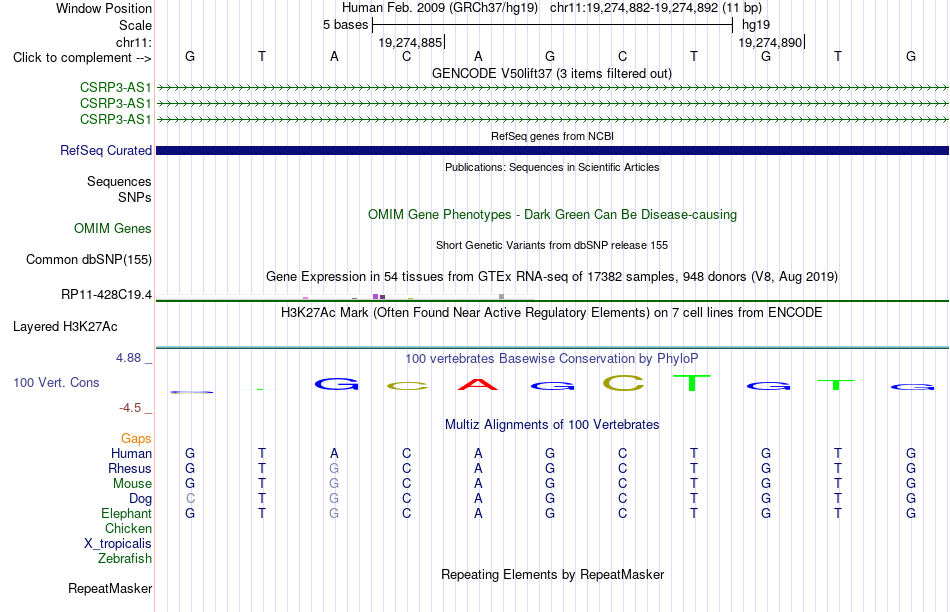The image size is (950, 612).
Task: Open the GENCODE V50lift37 track title
Action: tap(552, 73)
